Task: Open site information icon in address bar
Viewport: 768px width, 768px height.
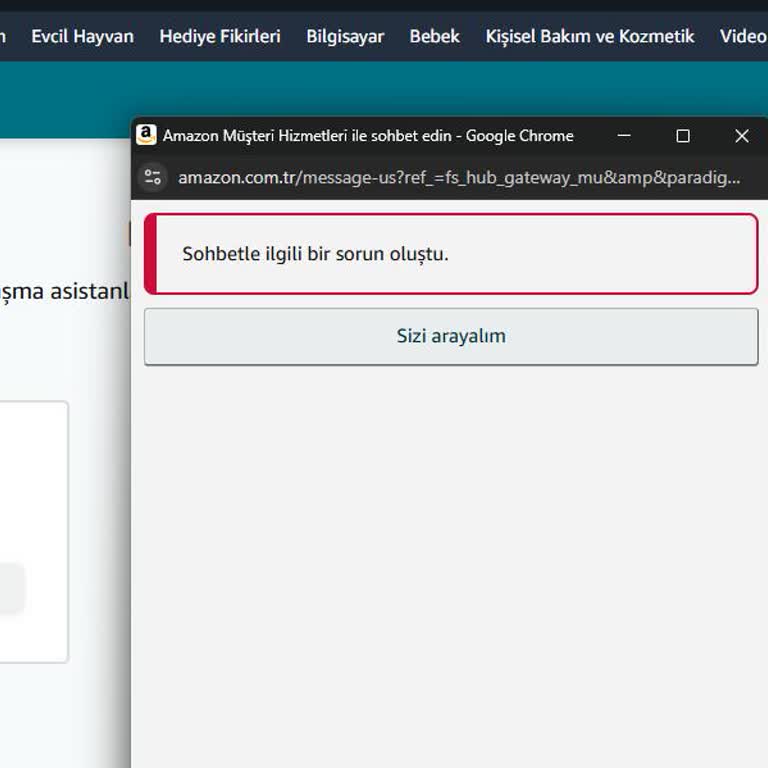Action: click(153, 177)
